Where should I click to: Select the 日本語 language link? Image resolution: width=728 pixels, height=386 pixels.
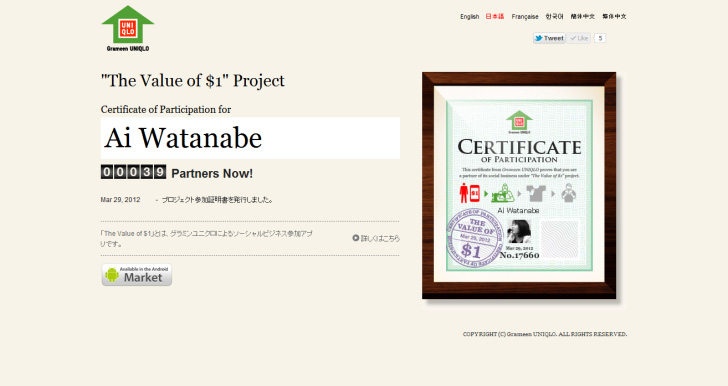coord(495,17)
